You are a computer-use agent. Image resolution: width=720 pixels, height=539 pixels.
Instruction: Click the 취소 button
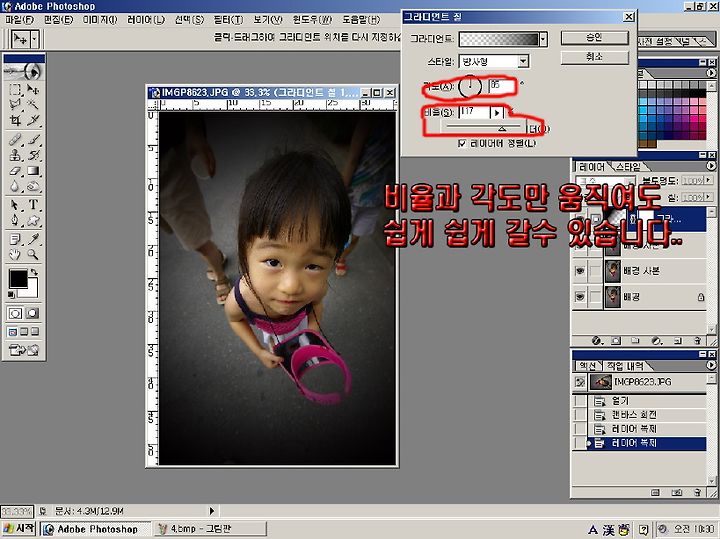click(x=594, y=56)
